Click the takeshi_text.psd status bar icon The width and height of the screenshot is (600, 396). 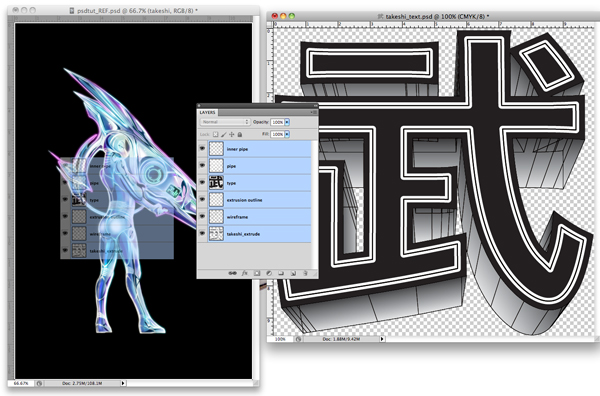[298, 339]
